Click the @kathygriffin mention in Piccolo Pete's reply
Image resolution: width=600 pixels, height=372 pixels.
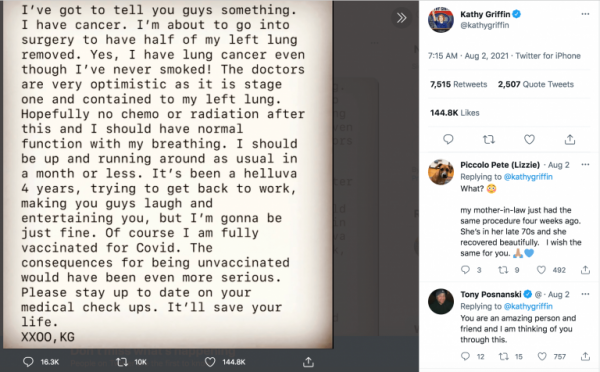[528, 176]
